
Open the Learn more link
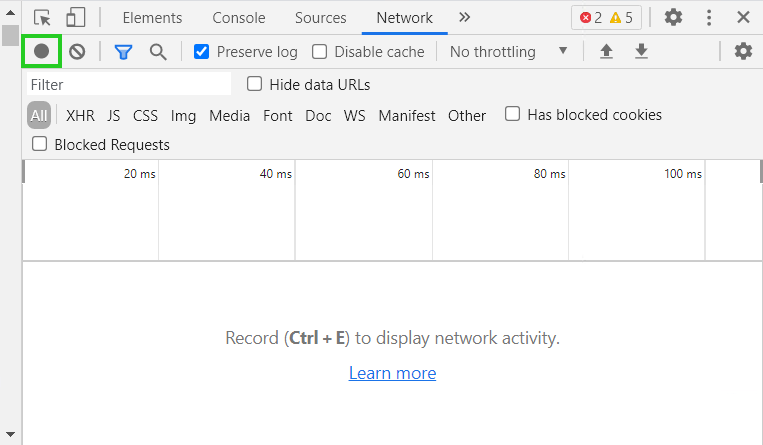[x=392, y=373]
